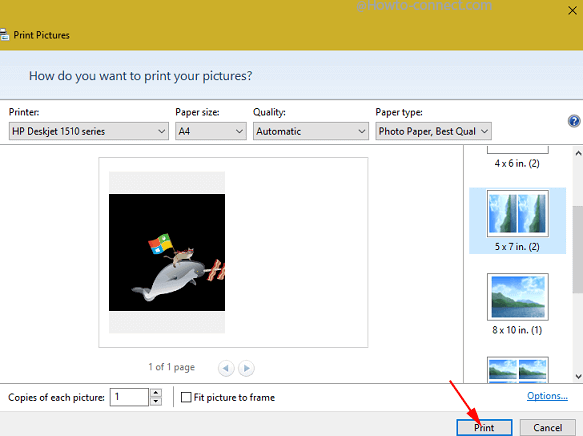Viewport: 583px width, 436px height.
Task: Enable Fit picture to frame checkbox
Action: [x=186, y=397]
